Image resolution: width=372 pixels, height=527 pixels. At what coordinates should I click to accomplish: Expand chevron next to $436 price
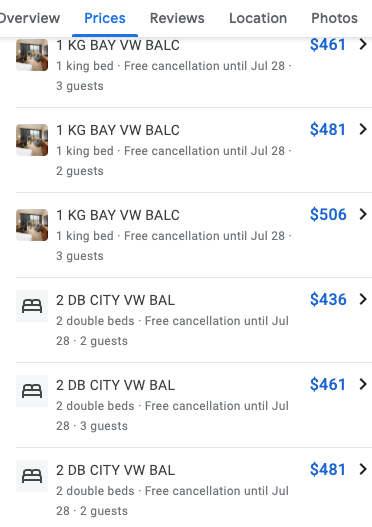tap(363, 299)
